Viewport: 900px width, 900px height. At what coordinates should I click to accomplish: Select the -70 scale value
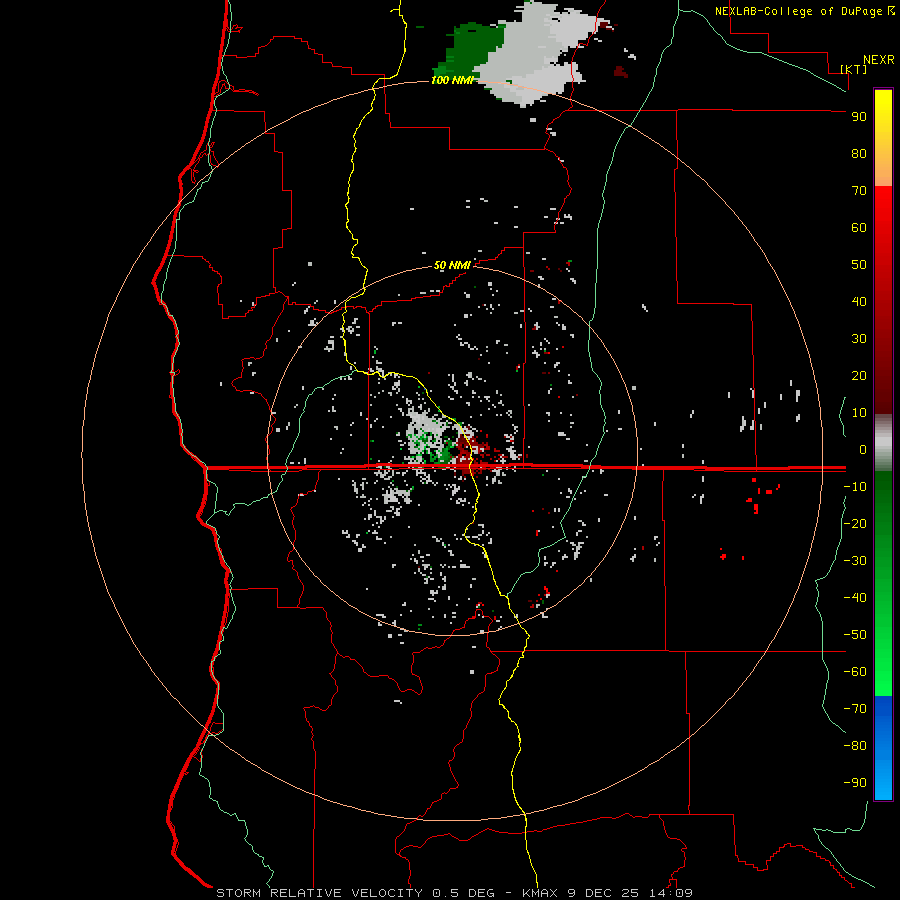point(855,709)
